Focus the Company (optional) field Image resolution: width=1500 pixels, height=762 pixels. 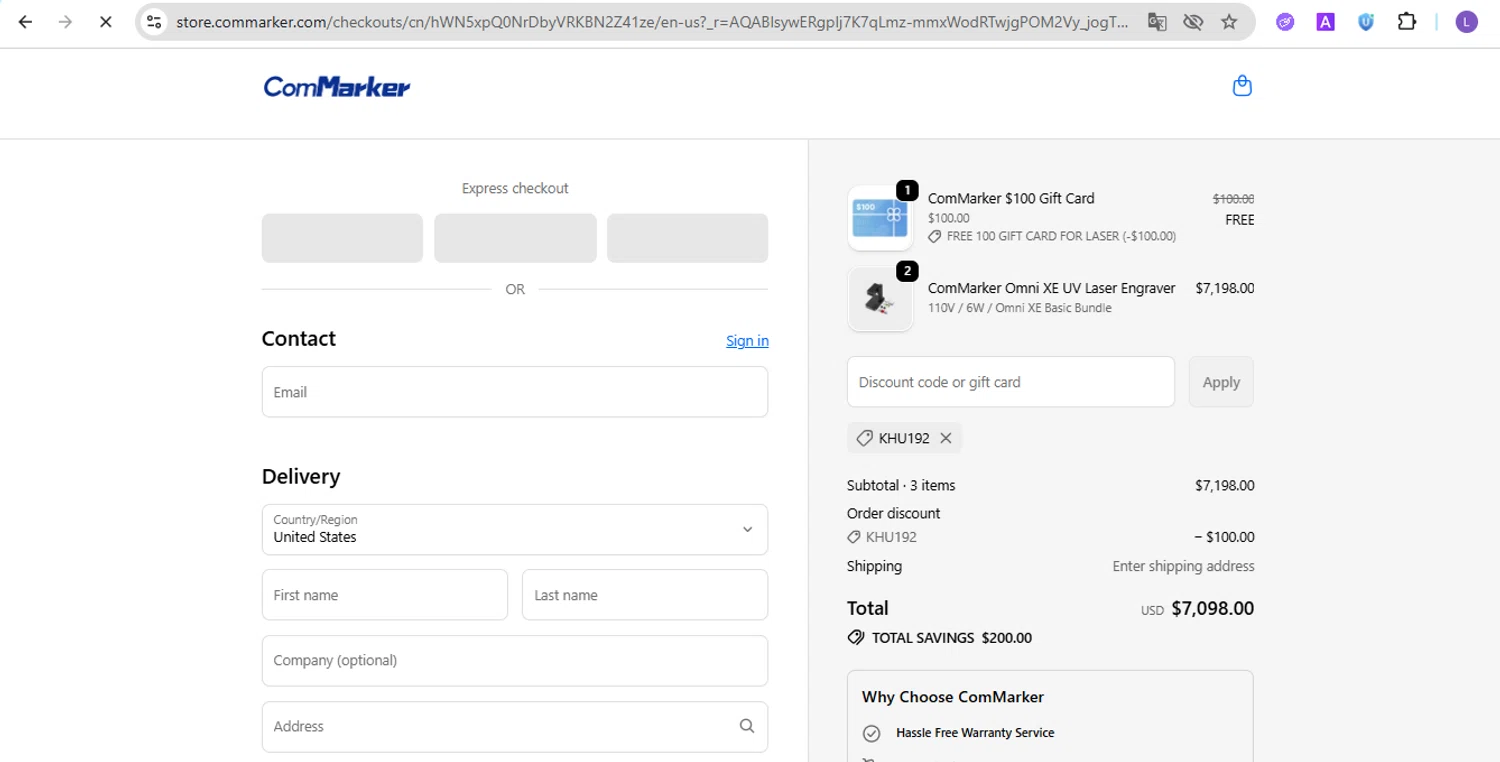click(515, 661)
